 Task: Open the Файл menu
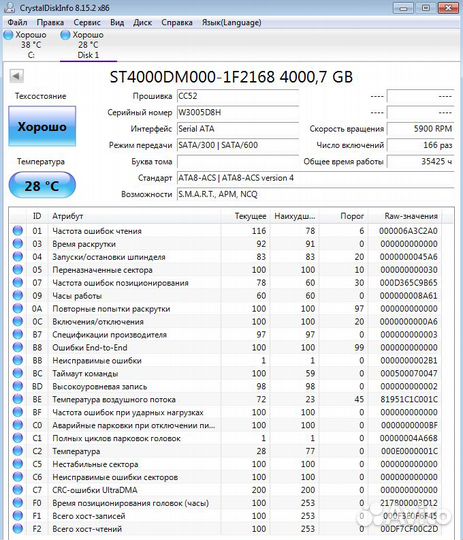(17, 22)
